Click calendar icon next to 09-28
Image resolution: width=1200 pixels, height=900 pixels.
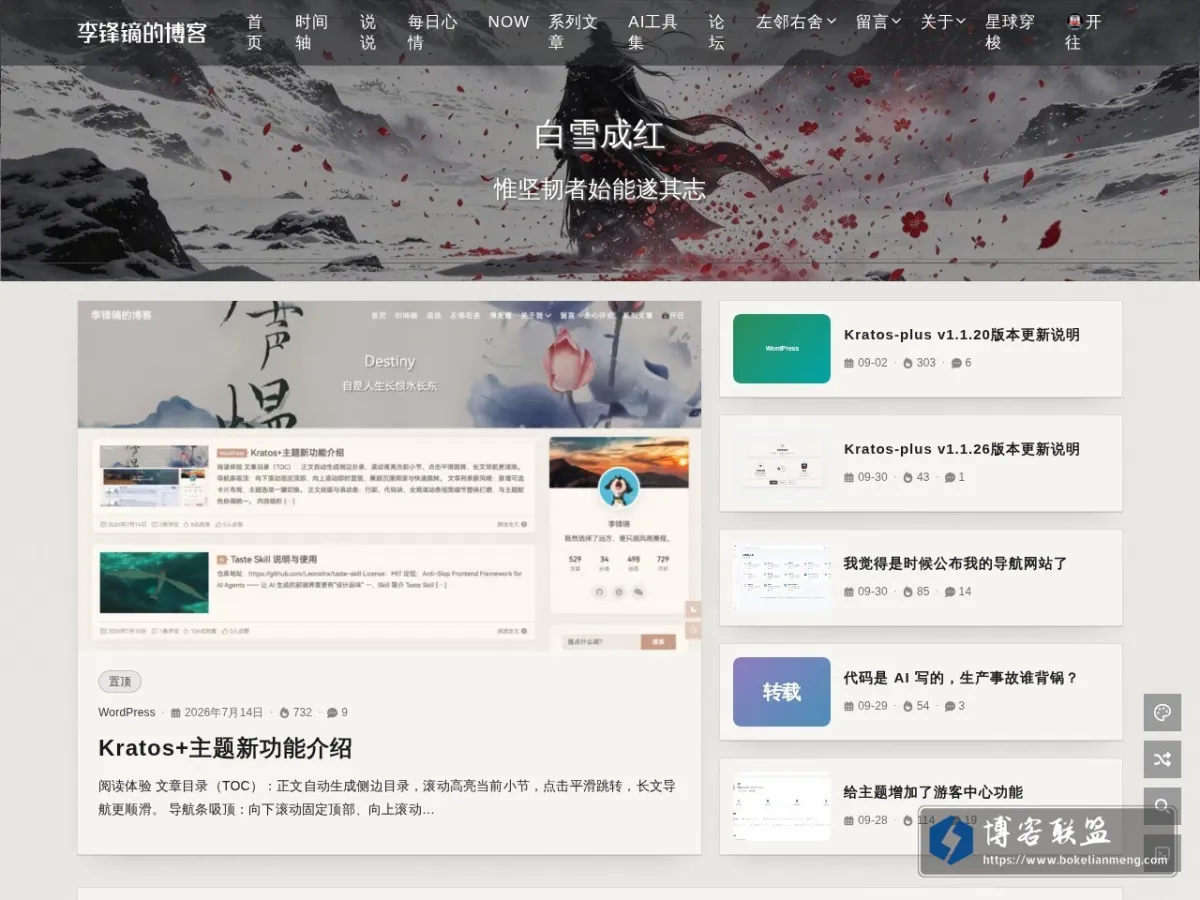point(849,820)
